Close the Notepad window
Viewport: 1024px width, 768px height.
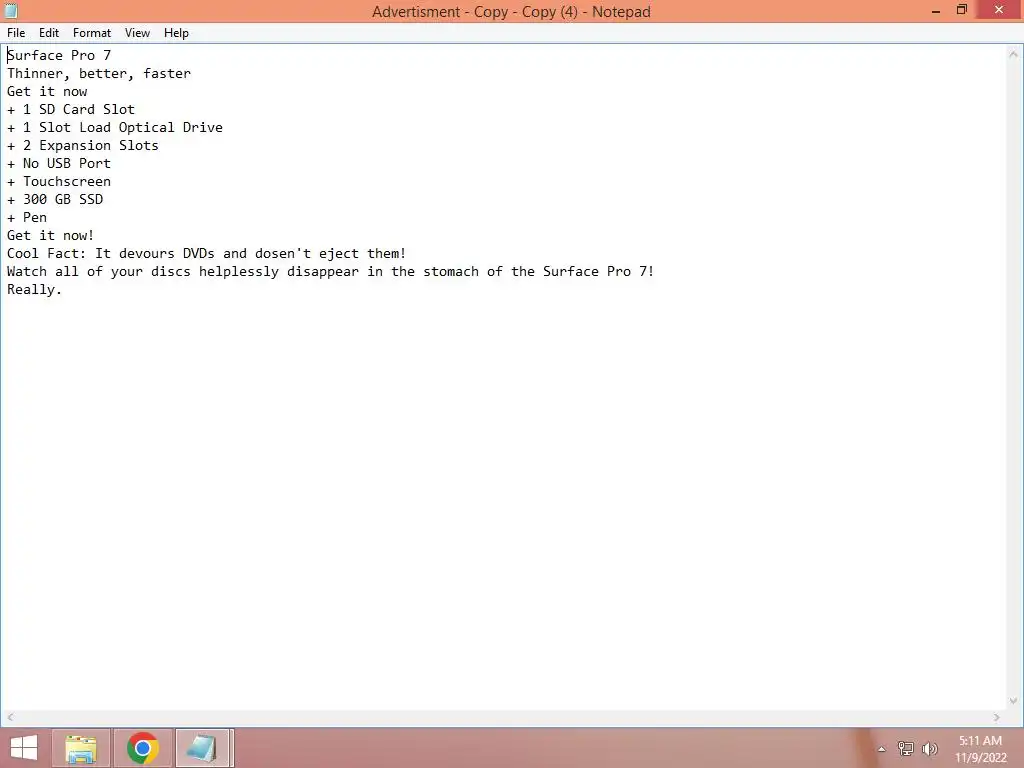click(999, 10)
